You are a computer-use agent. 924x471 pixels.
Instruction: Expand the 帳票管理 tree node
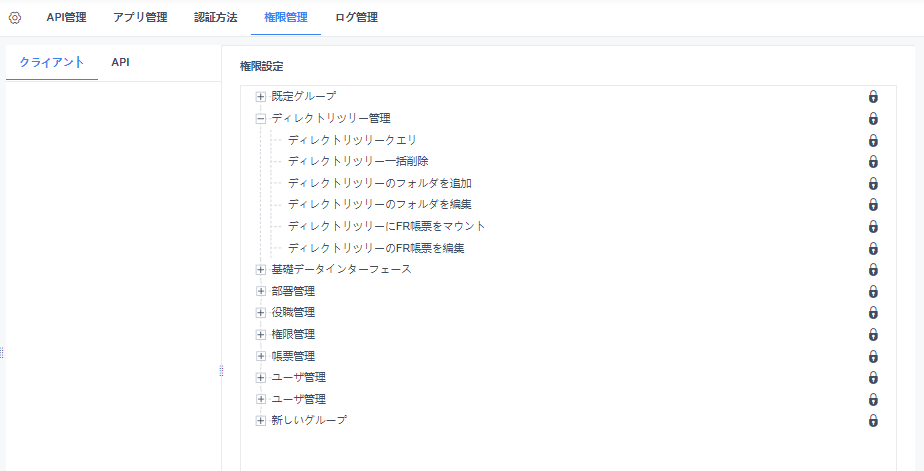pos(260,356)
